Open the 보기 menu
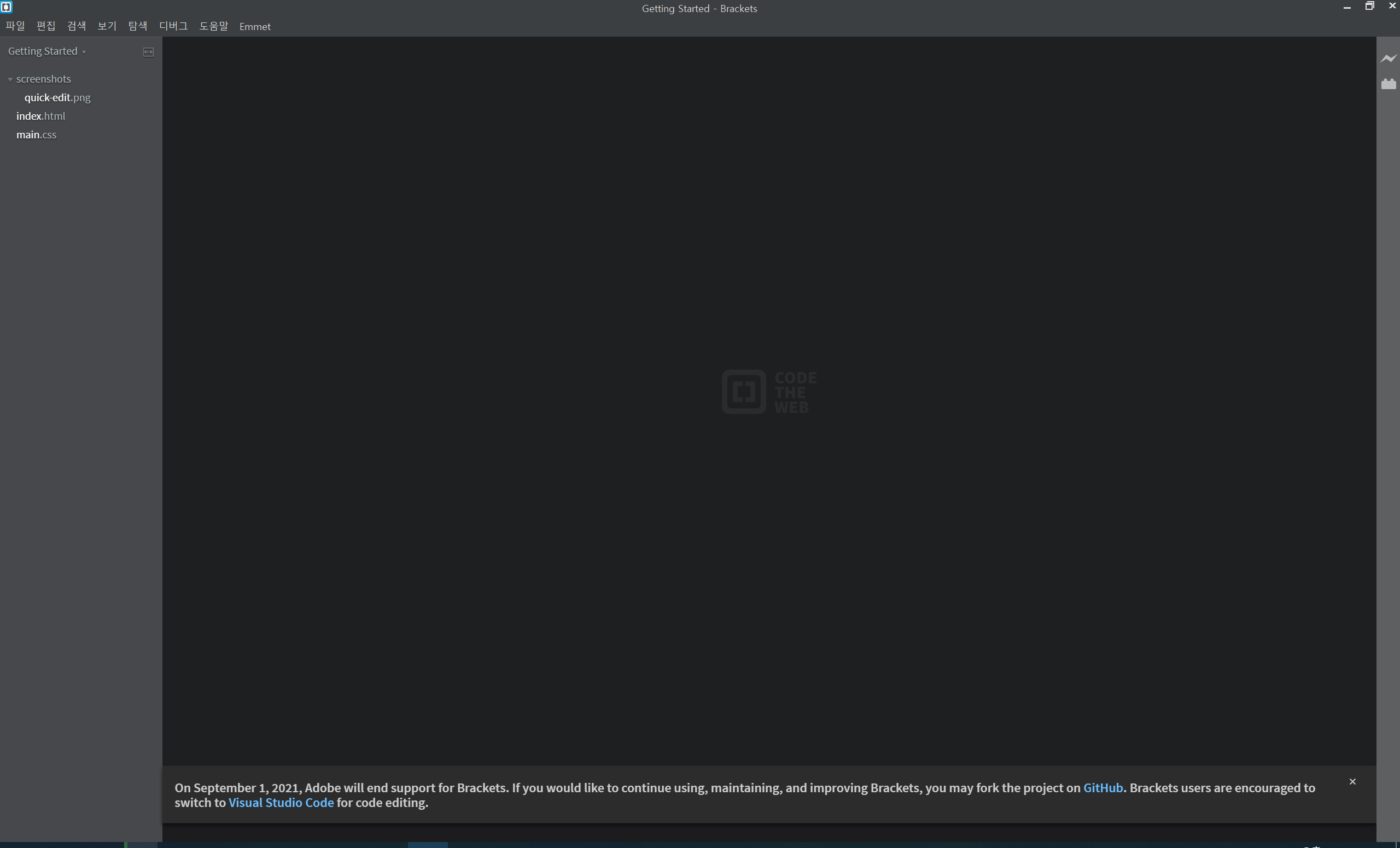 107,26
